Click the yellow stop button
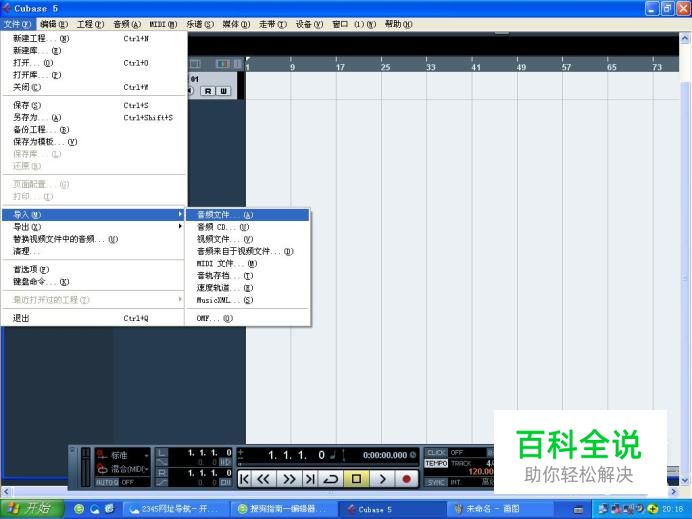692x519 pixels. (x=356, y=479)
